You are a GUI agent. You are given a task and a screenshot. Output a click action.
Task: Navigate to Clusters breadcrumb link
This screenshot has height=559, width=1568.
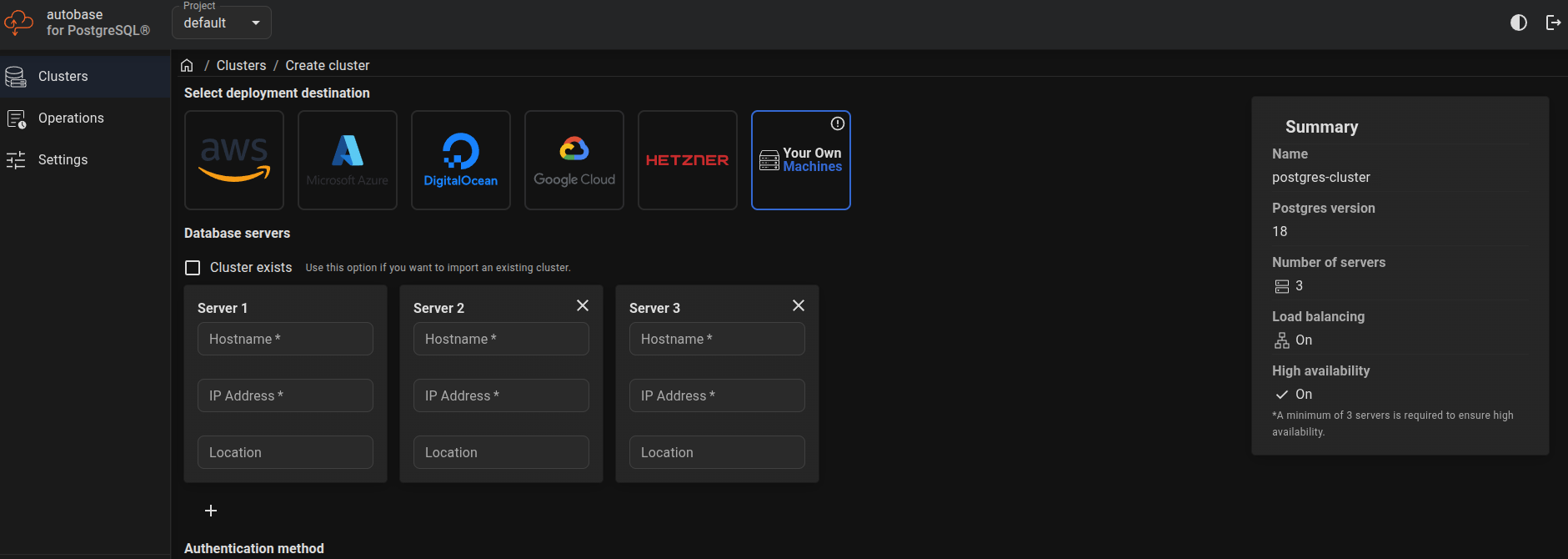(x=241, y=65)
